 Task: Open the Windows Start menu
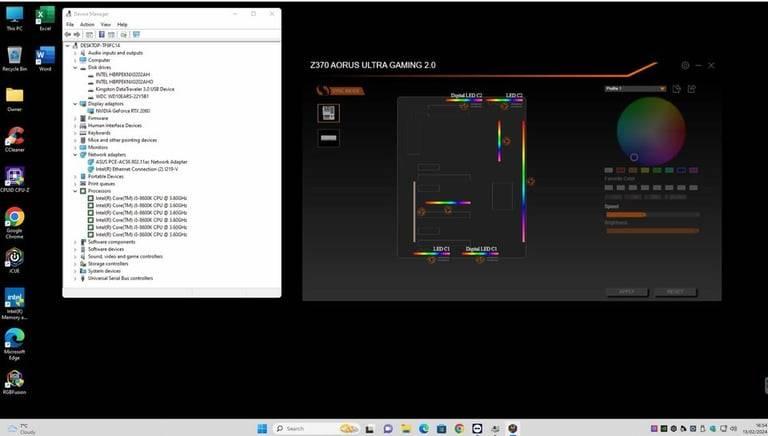click(x=262, y=429)
